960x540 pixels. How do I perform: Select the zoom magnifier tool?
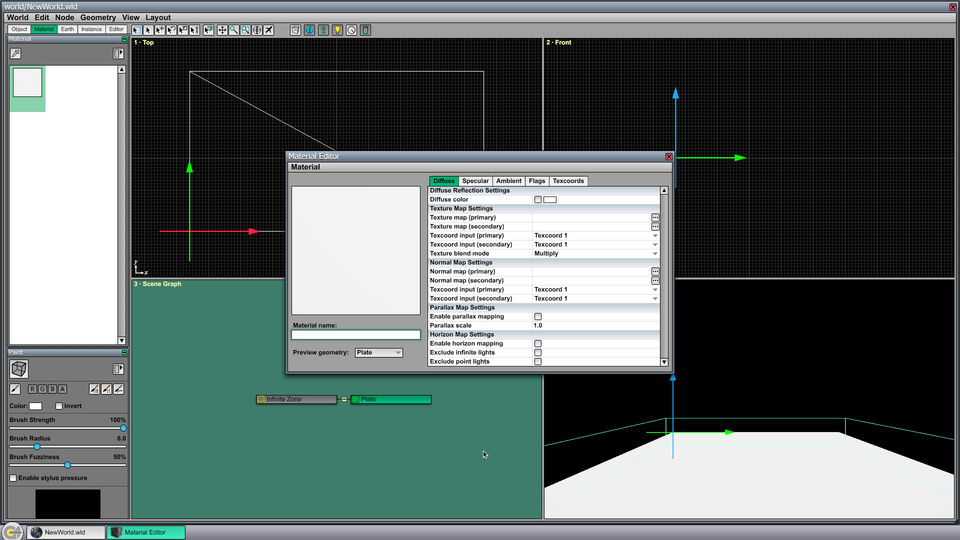coord(234,30)
